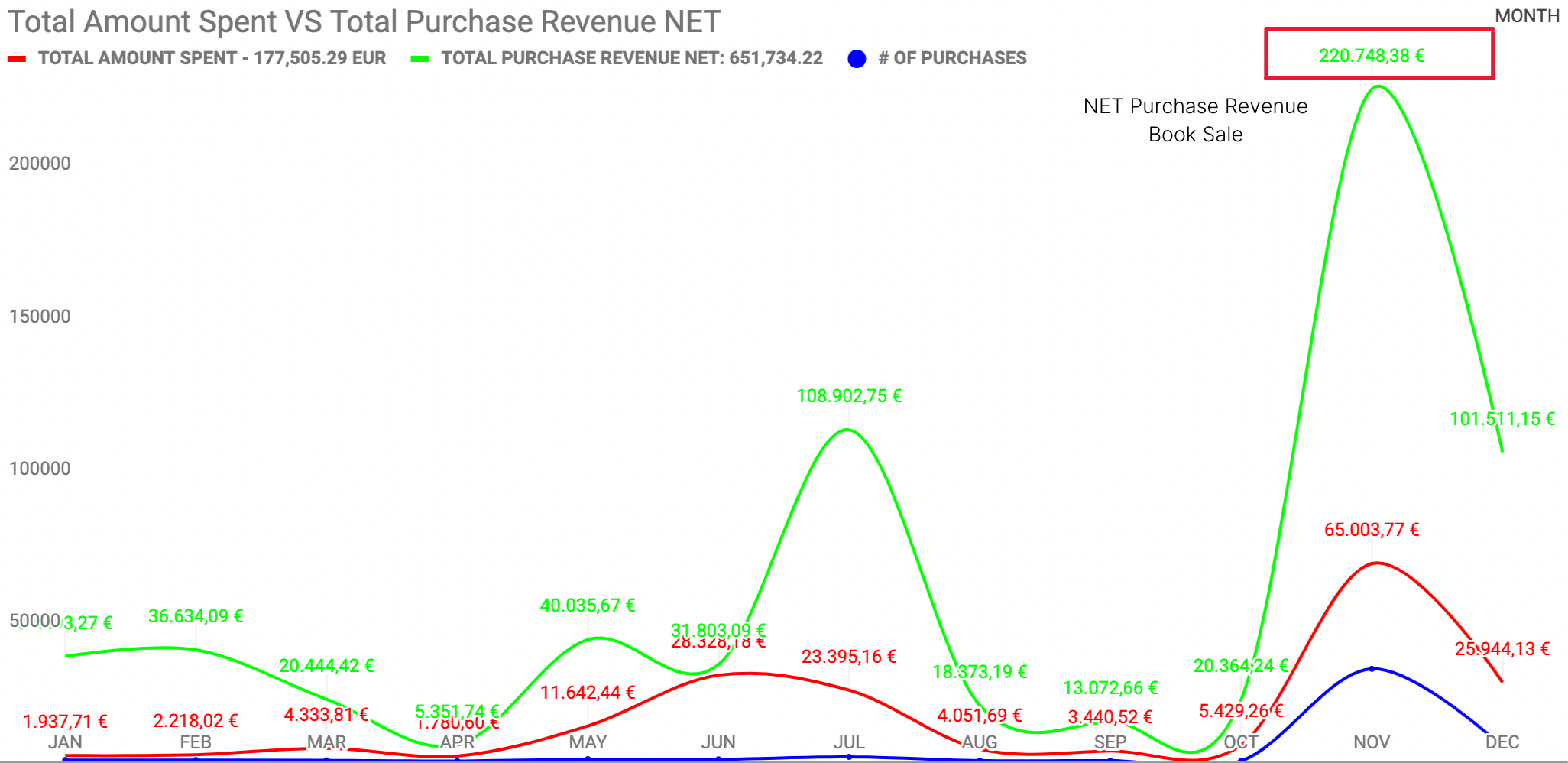
Task: Click the NOV month on the x-axis
Action: 1371,742
